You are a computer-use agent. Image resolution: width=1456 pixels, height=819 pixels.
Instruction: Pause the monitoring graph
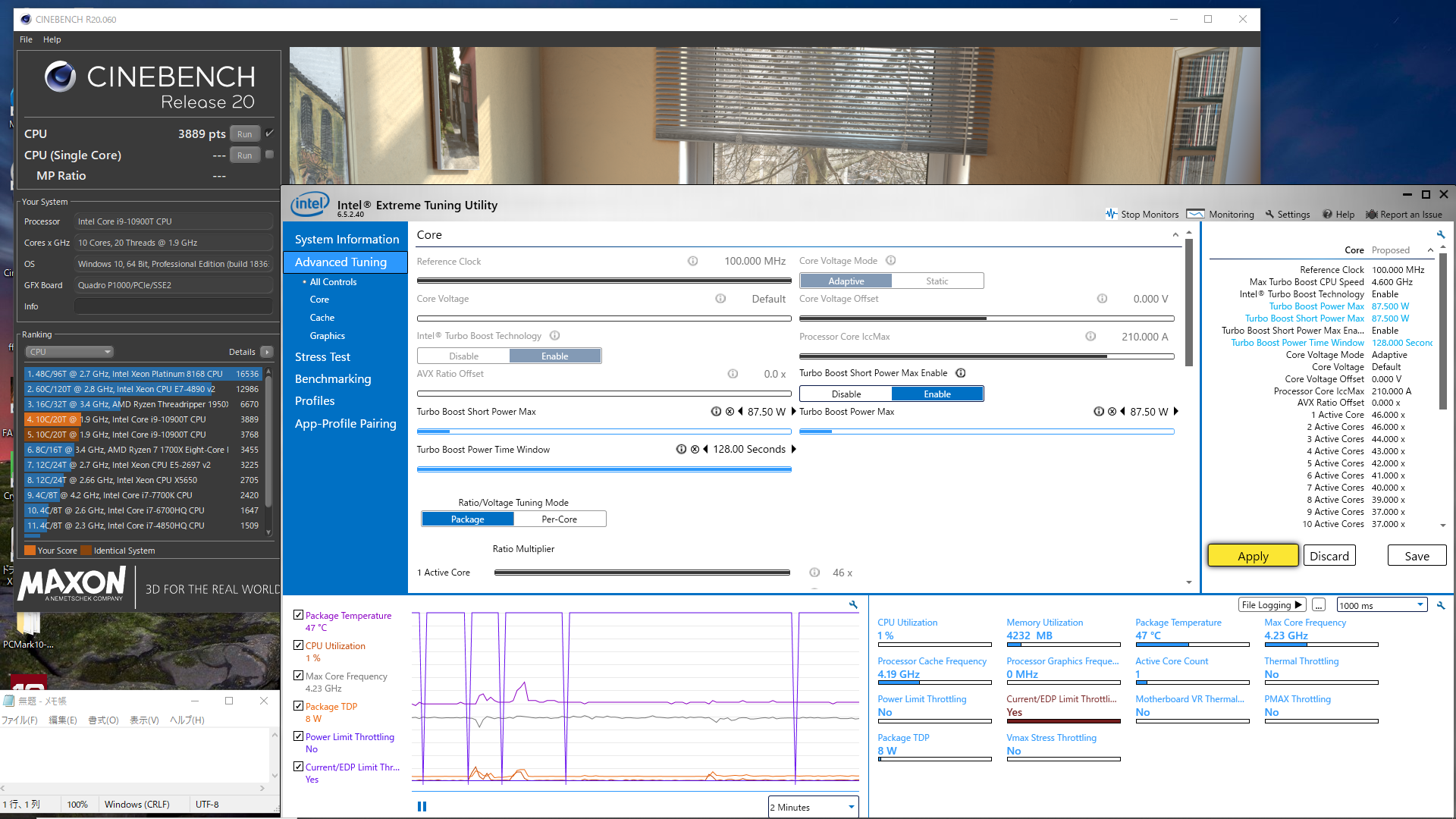(422, 807)
